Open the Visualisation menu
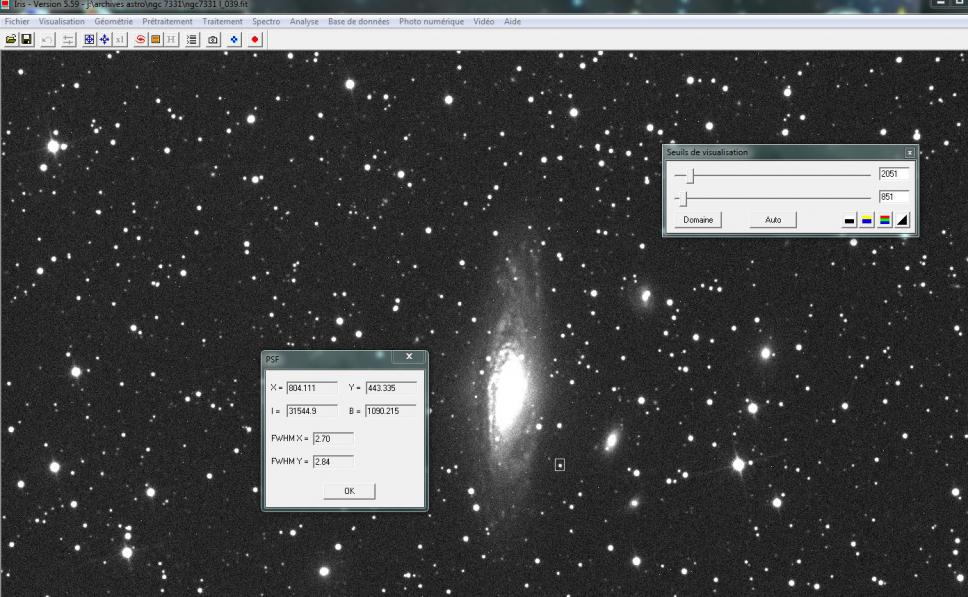Viewport: 968px width, 597px height. pos(61,21)
